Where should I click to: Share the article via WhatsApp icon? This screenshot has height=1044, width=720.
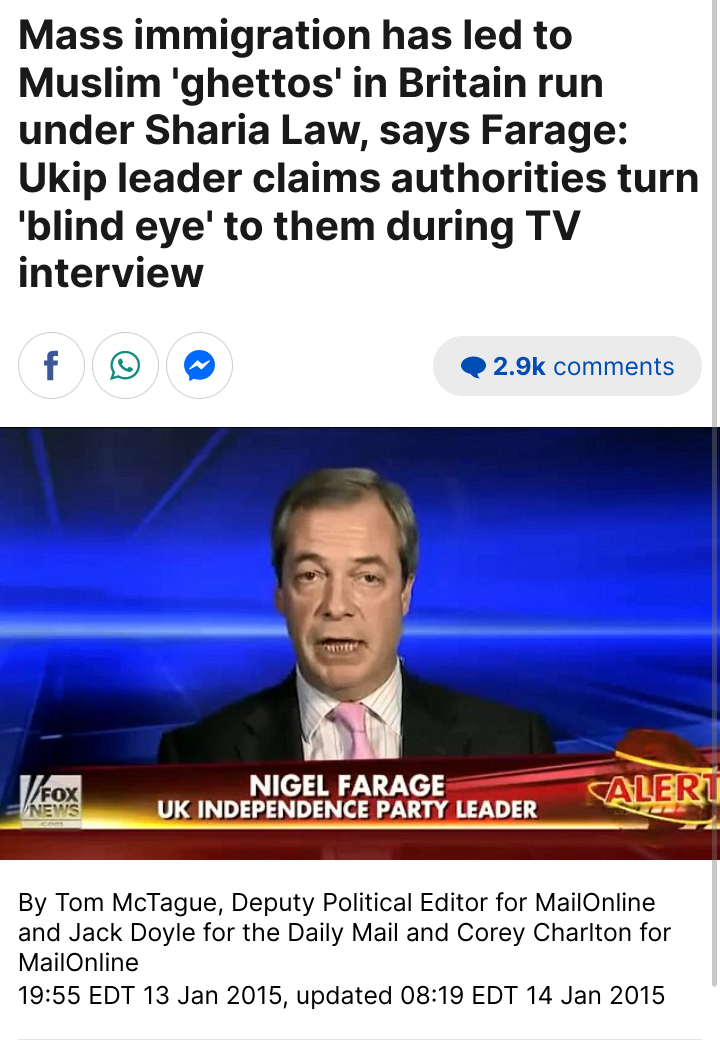[x=125, y=366]
